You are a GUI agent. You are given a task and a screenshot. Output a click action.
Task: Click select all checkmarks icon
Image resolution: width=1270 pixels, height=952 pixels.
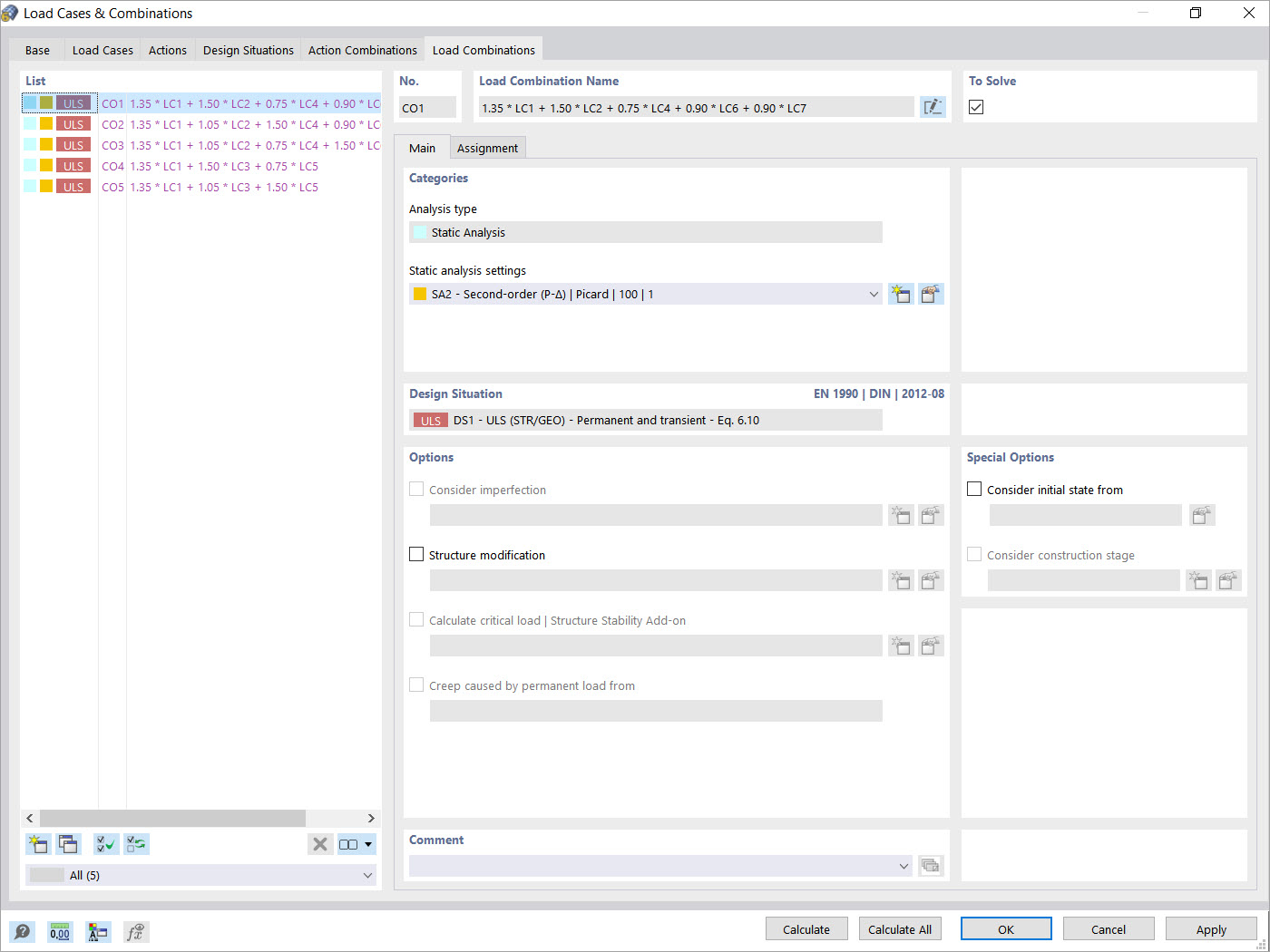(x=106, y=844)
